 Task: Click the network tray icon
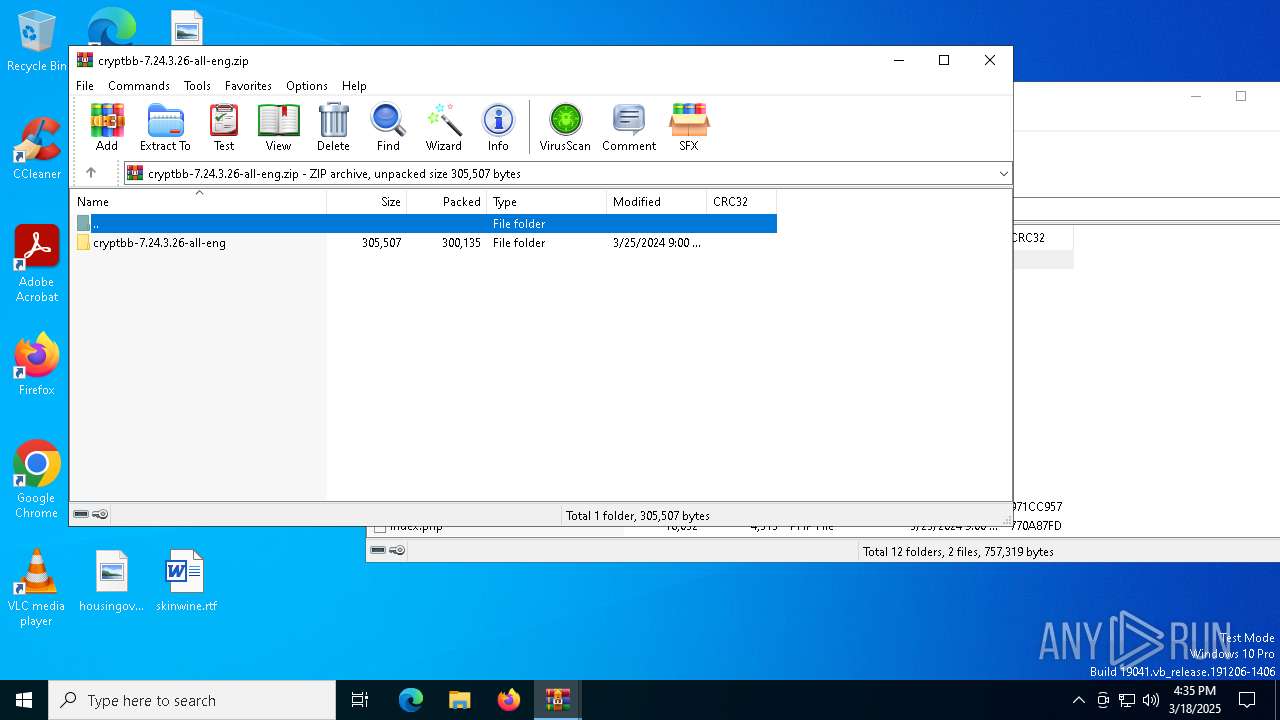[1127, 700]
